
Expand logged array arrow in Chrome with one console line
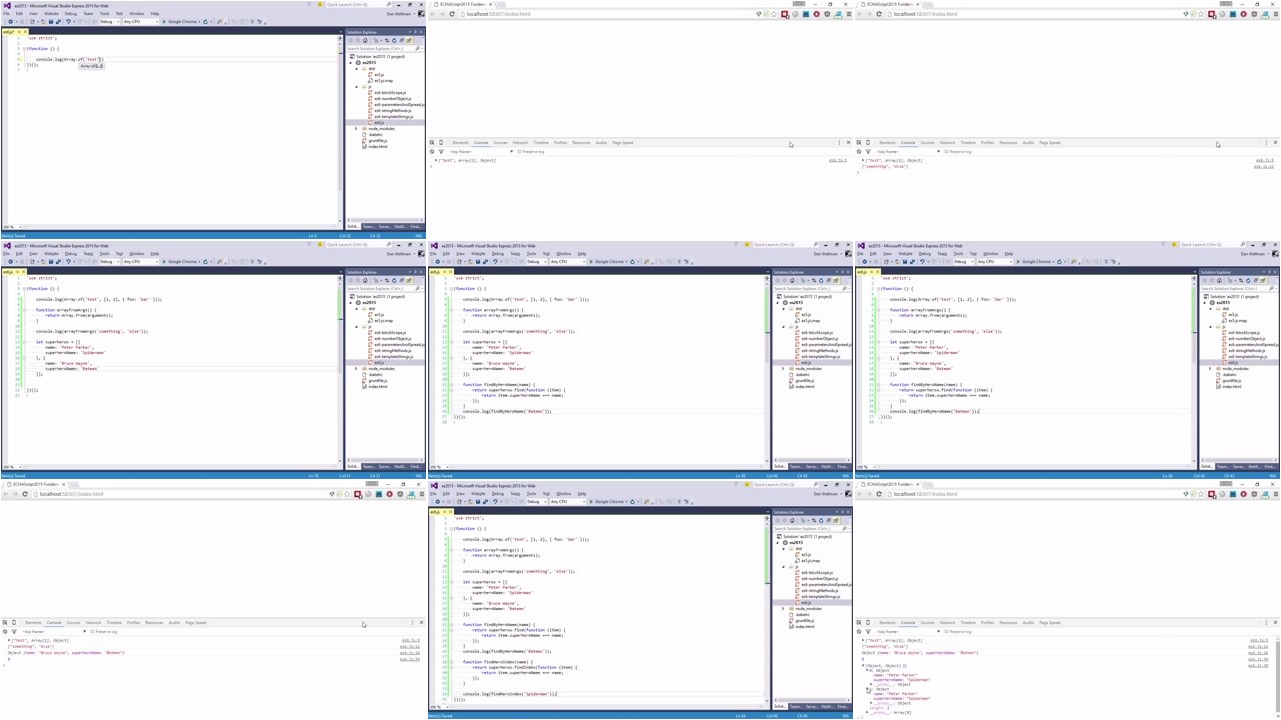coord(436,160)
